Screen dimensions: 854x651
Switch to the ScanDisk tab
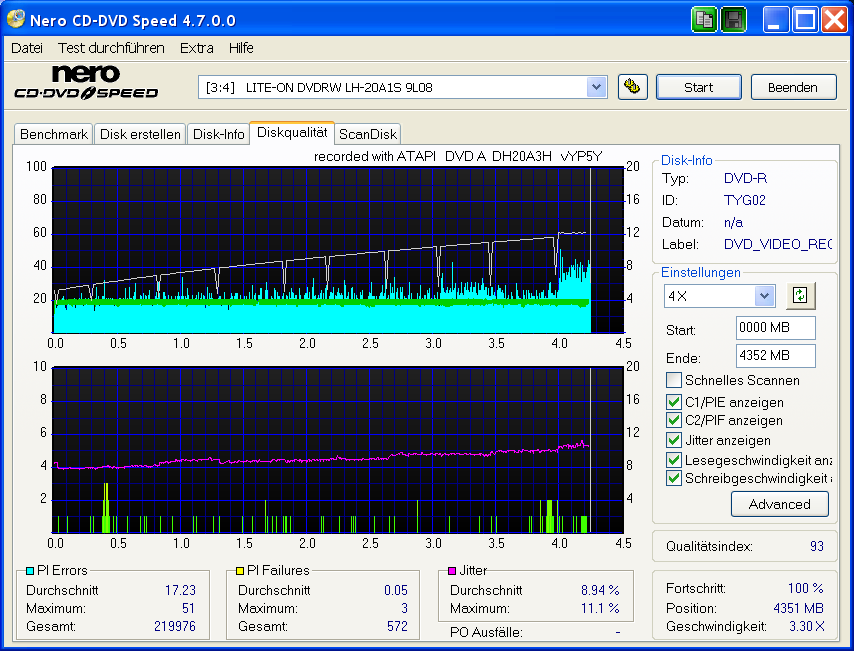[x=367, y=133]
